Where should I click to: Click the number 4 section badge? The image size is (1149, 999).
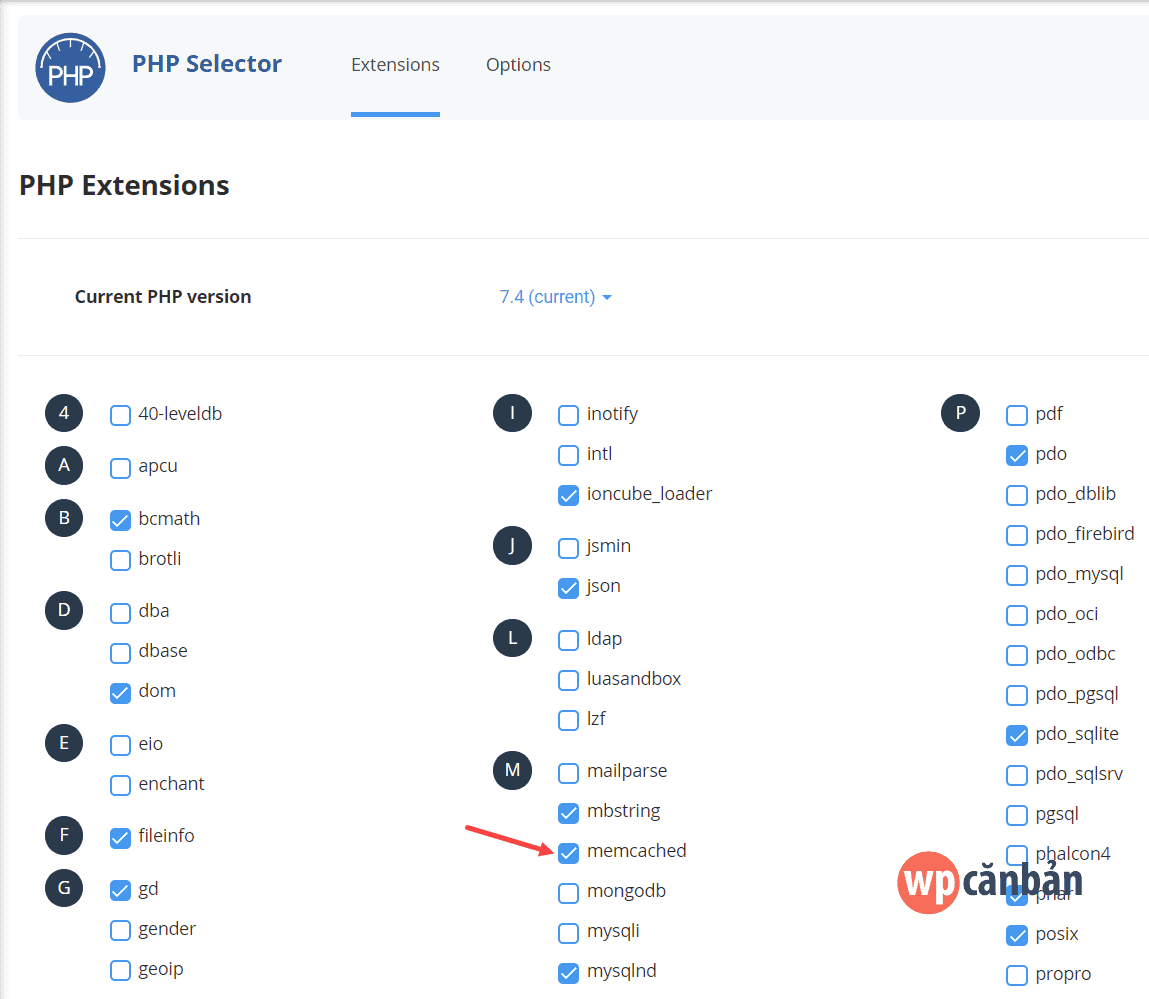[64, 413]
